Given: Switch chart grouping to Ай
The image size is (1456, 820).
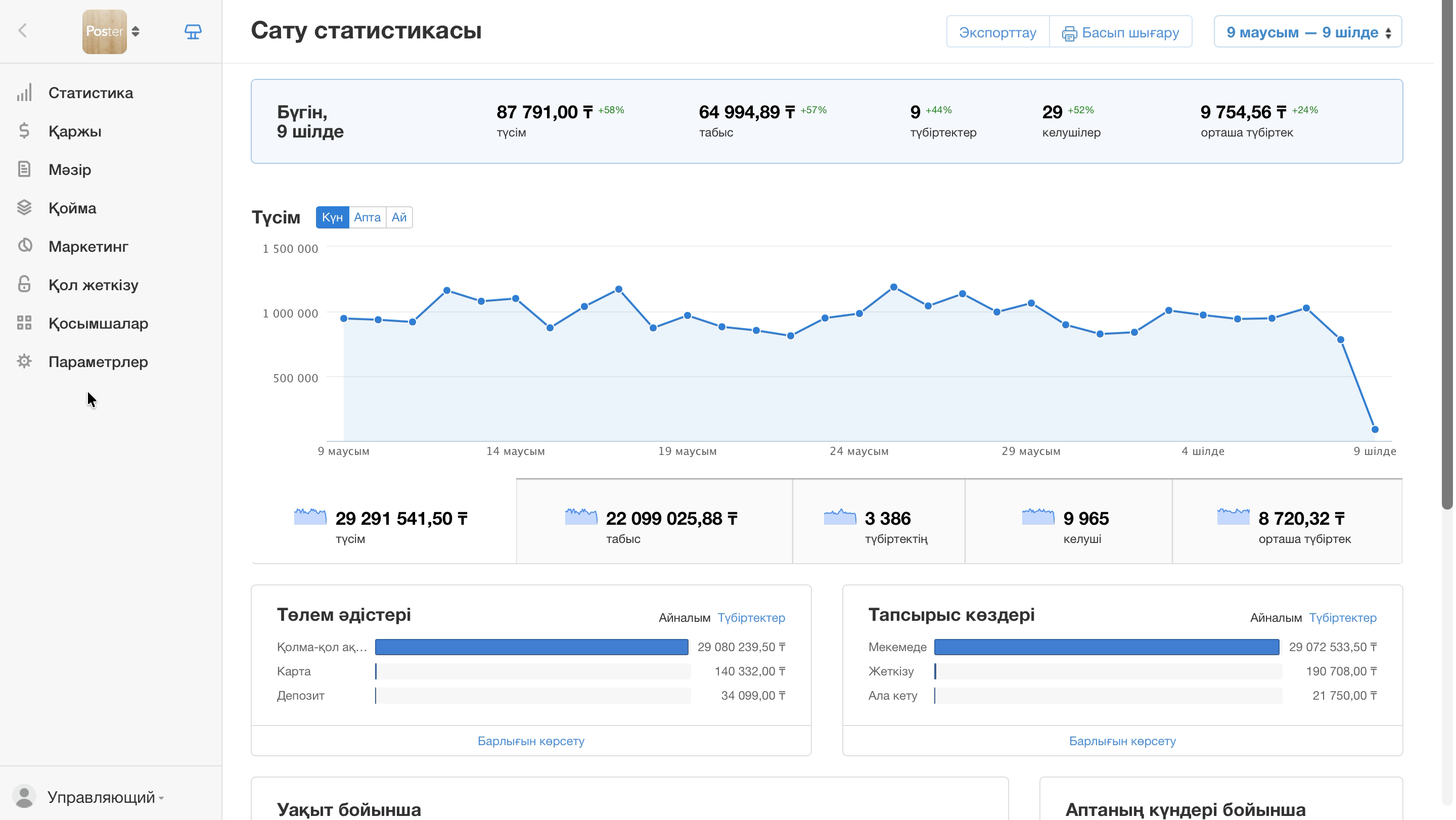Looking at the screenshot, I should click(x=399, y=217).
